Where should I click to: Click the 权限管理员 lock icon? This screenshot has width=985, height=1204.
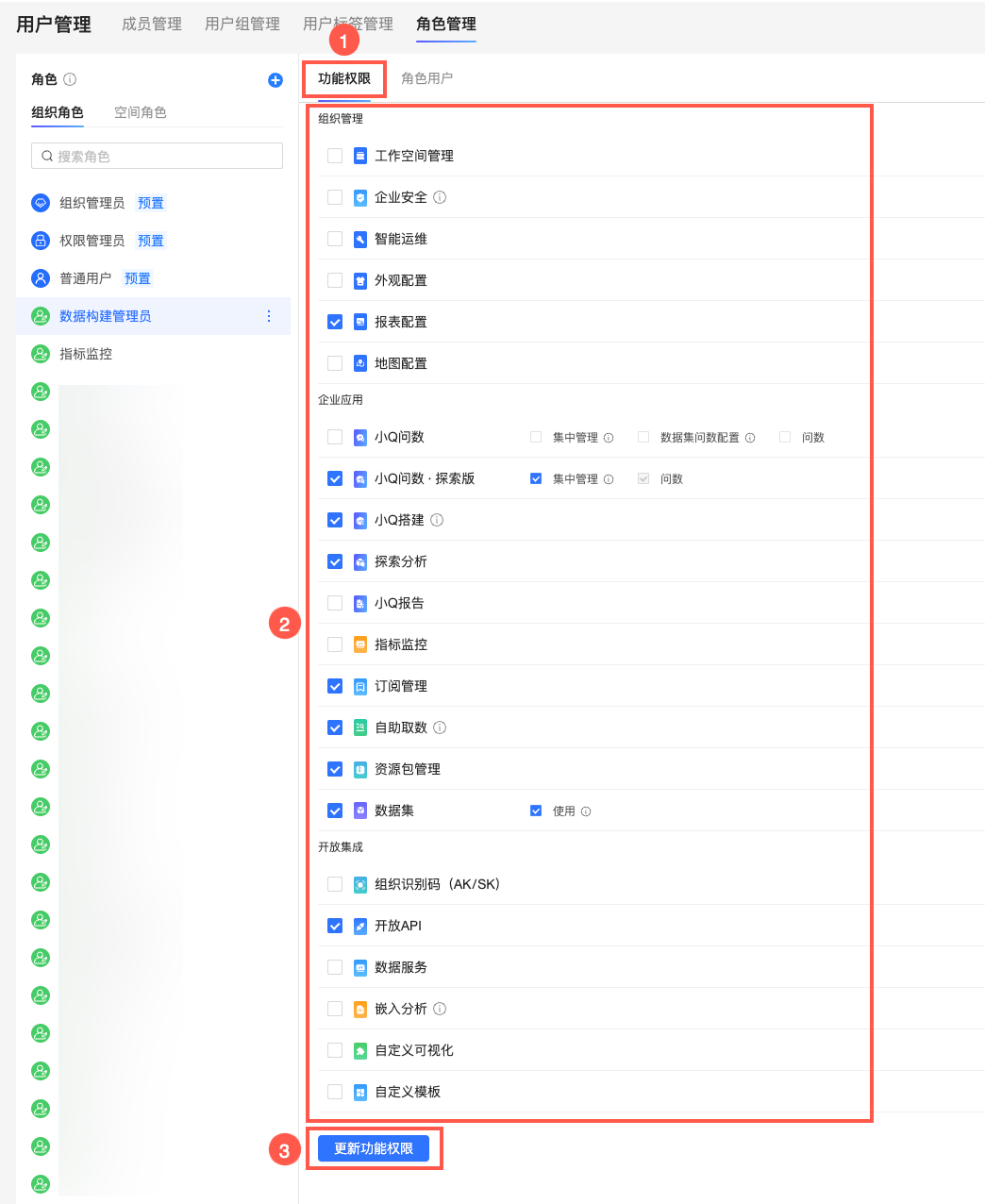41,241
